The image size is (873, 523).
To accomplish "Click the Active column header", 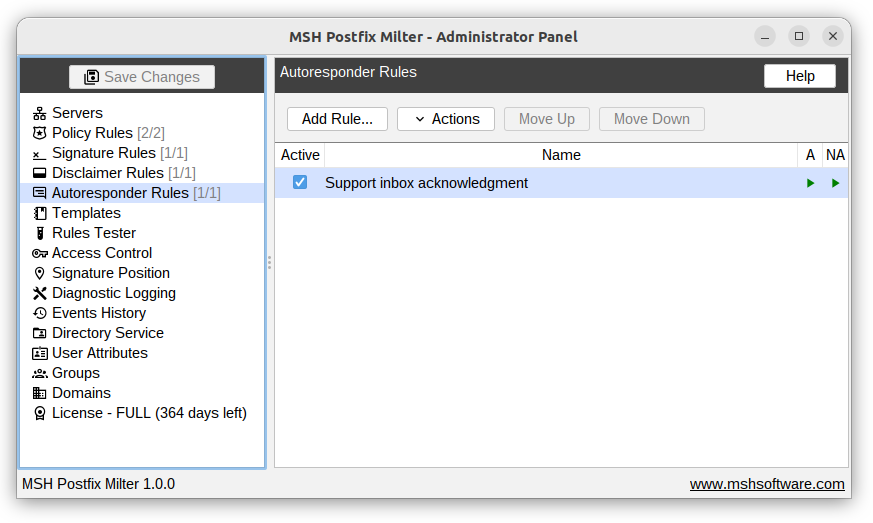I will (x=300, y=155).
